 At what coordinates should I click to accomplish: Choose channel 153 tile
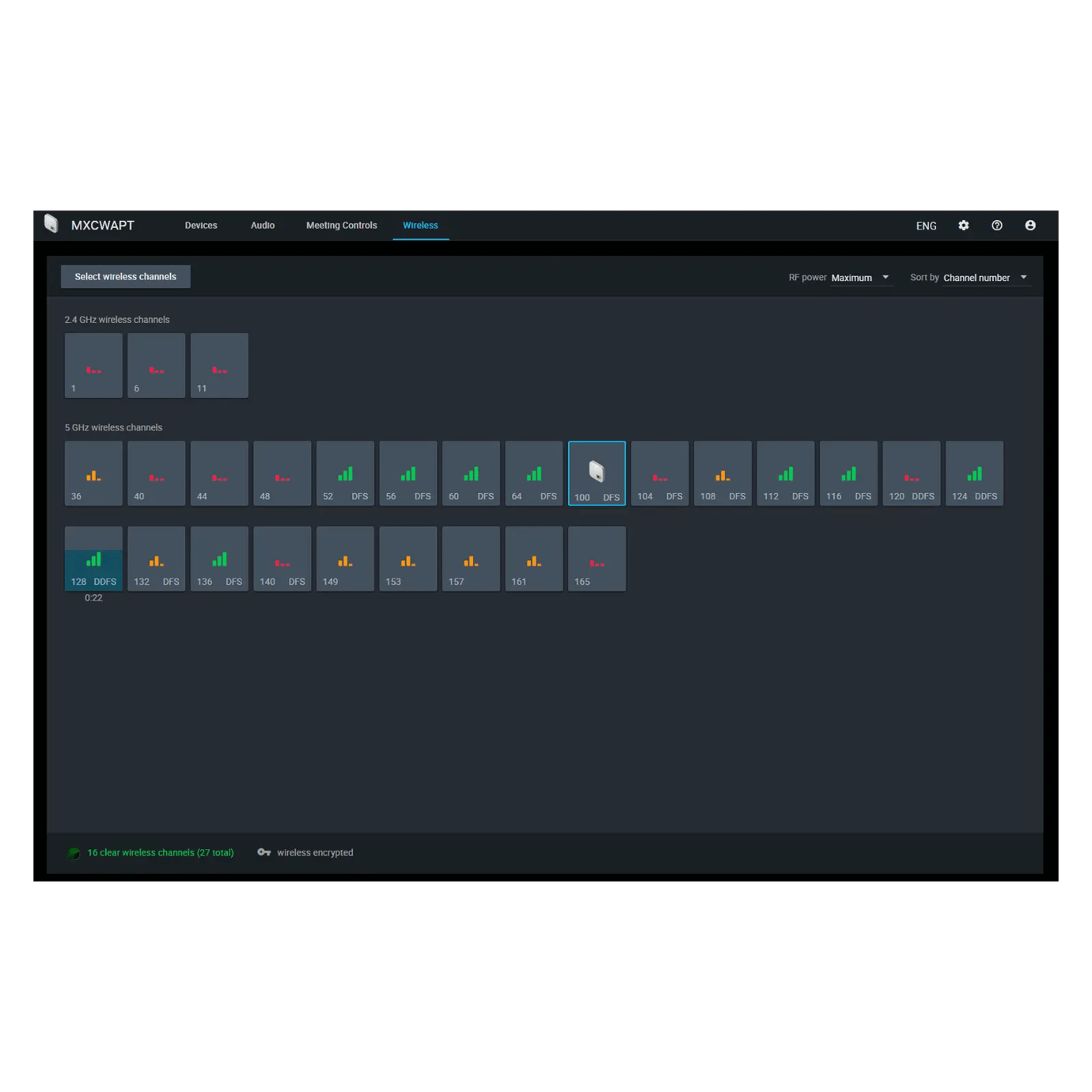point(408,559)
